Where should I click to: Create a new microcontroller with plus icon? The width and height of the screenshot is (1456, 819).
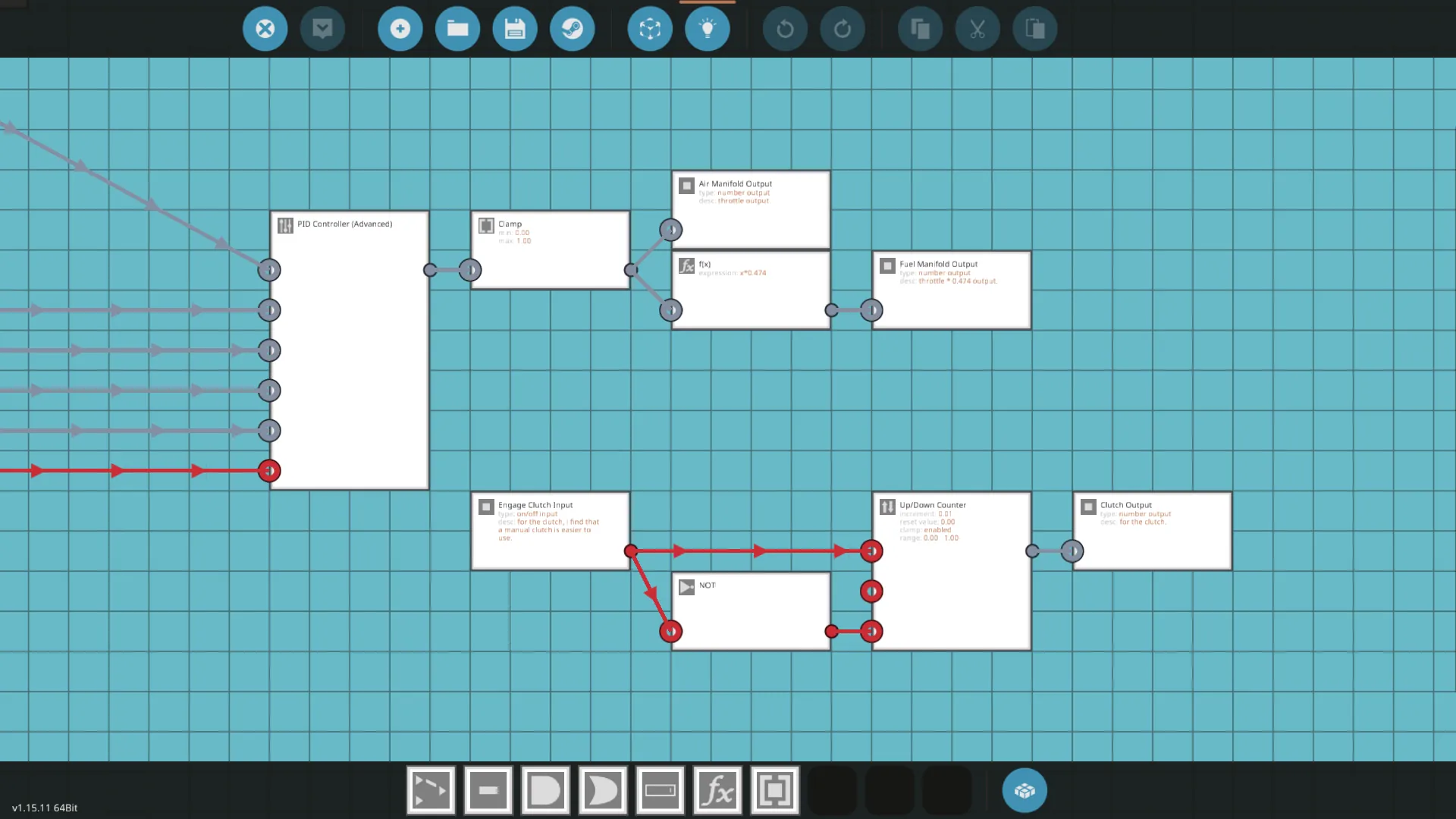click(x=400, y=29)
